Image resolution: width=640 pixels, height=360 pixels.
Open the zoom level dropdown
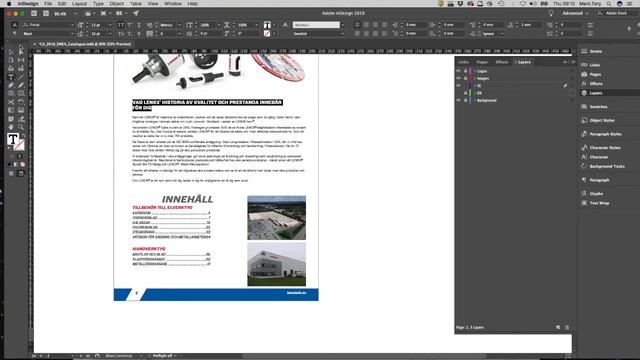click(x=76, y=13)
